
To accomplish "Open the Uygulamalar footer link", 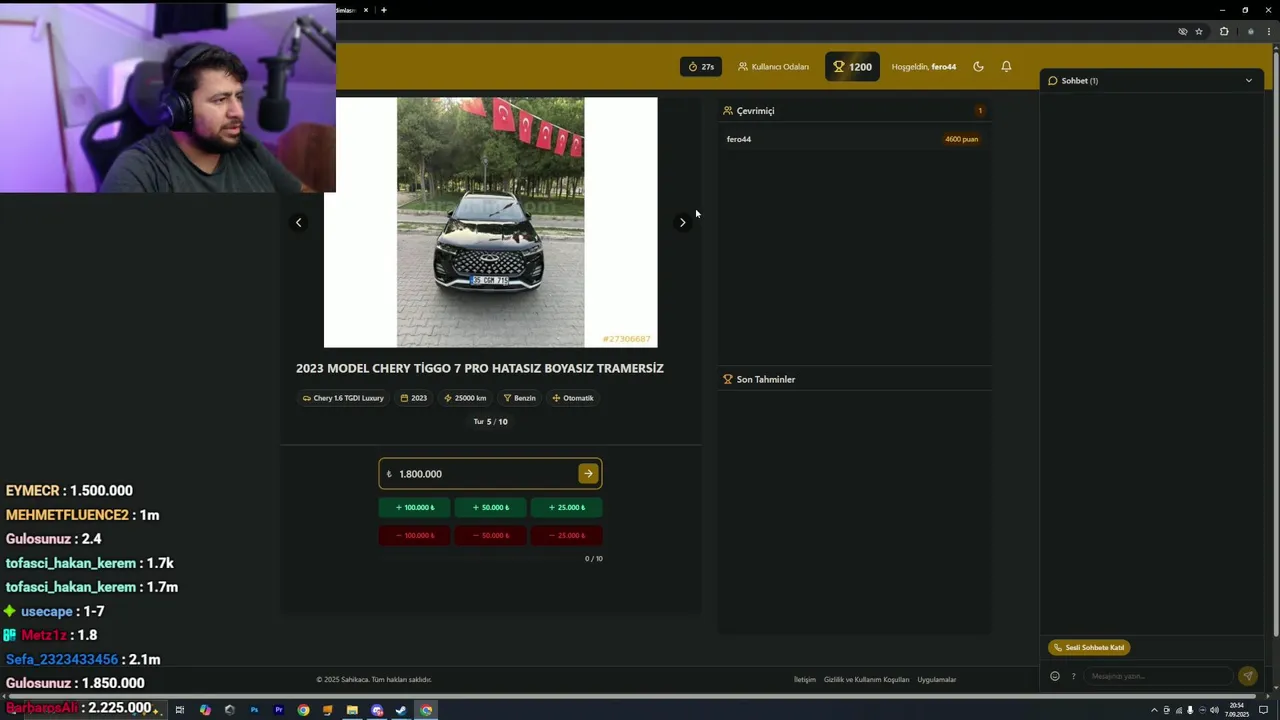I will tap(937, 680).
